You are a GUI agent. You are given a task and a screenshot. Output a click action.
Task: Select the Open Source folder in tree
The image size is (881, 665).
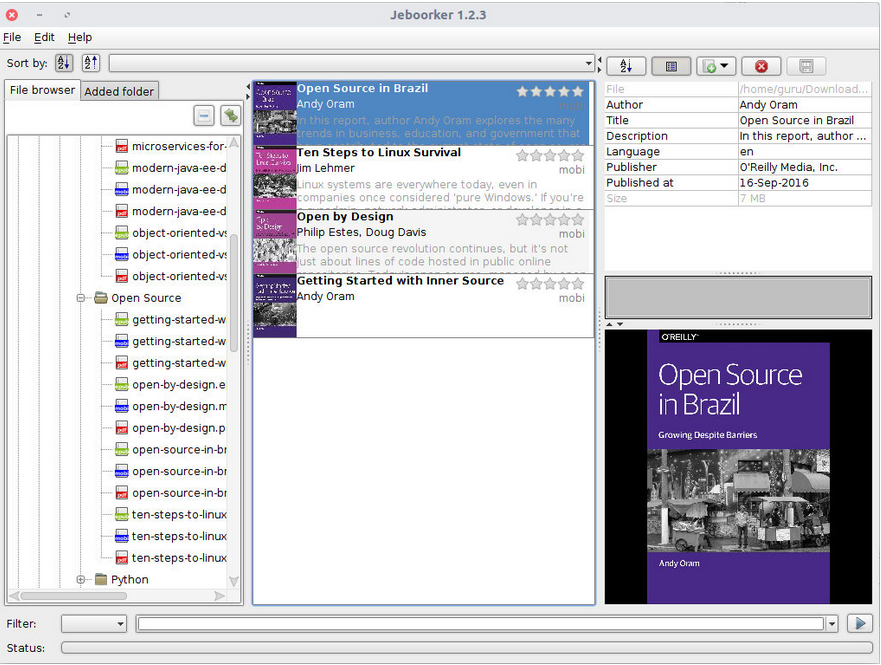point(146,298)
